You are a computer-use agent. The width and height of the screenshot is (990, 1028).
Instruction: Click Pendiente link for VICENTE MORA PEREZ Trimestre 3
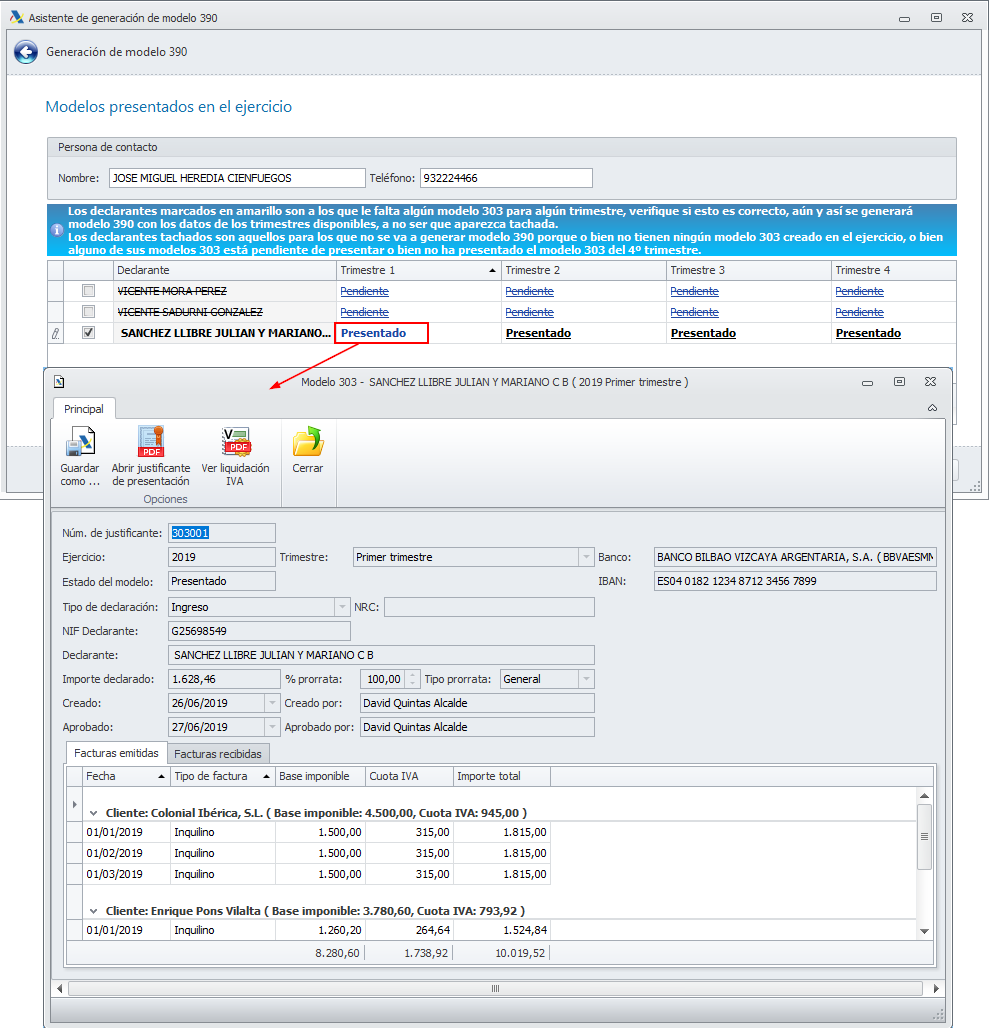[694, 291]
